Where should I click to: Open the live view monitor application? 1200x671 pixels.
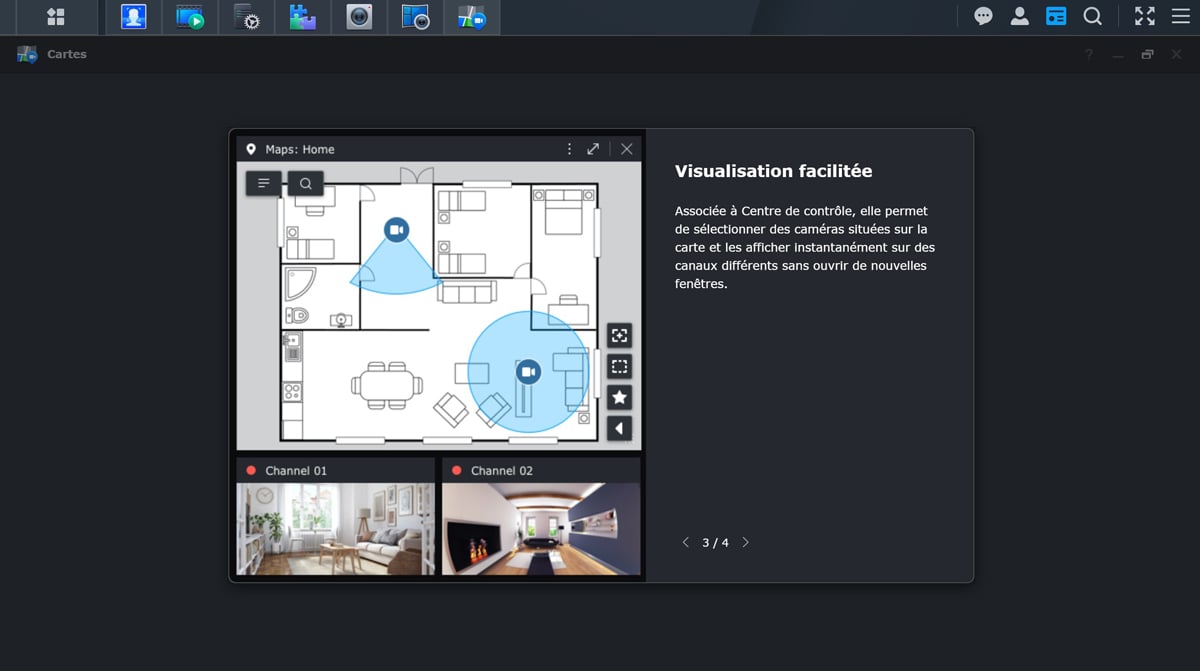click(415, 17)
